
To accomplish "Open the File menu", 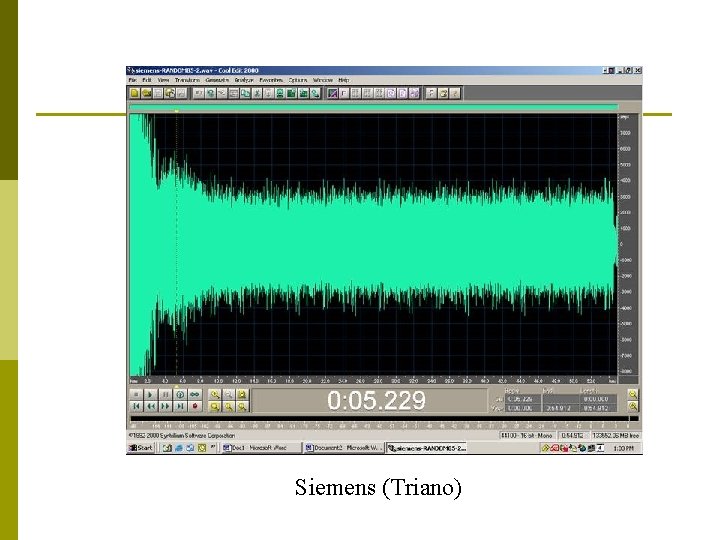I will [x=133, y=80].
